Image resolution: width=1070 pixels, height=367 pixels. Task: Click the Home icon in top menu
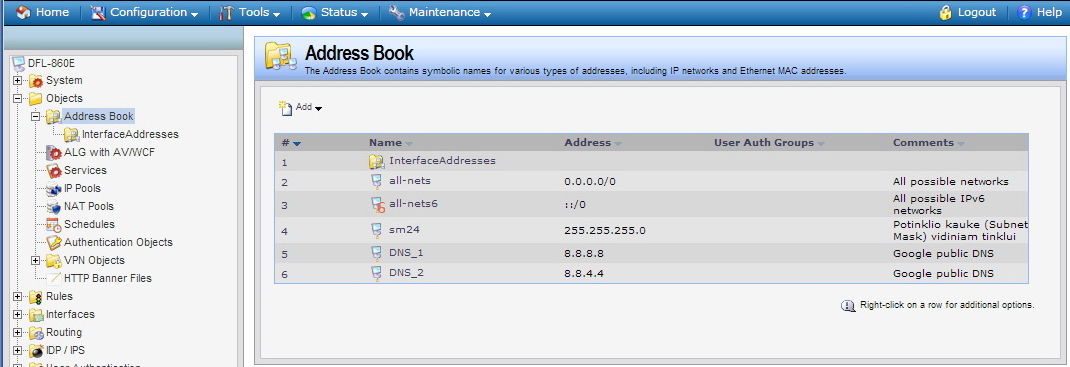(23, 12)
